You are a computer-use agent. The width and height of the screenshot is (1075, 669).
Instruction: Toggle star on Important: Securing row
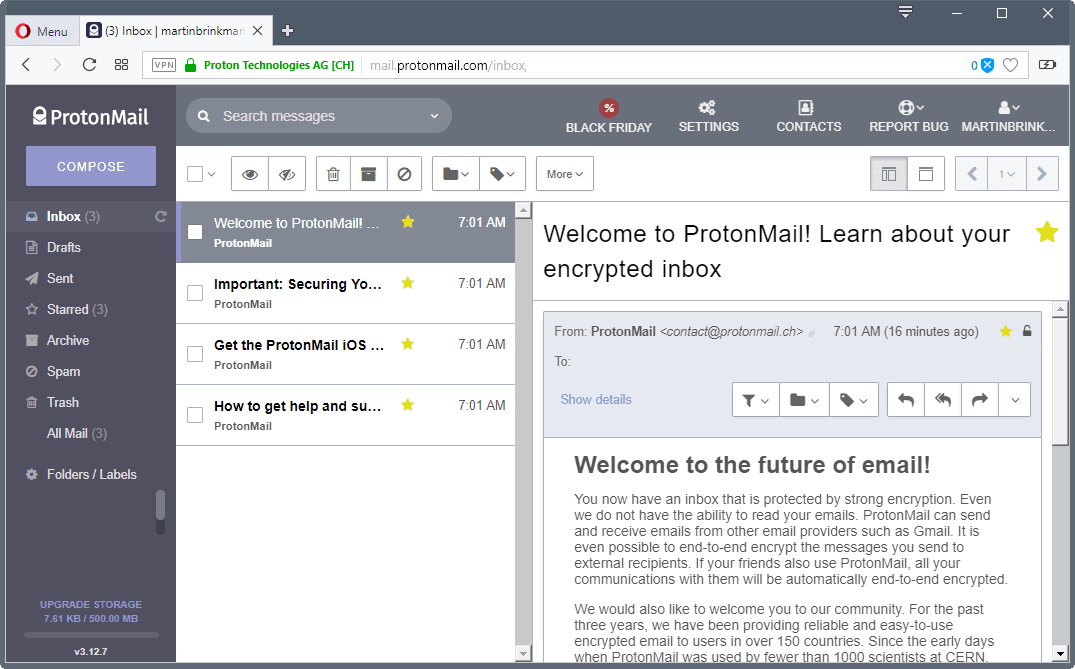pyautogui.click(x=408, y=283)
